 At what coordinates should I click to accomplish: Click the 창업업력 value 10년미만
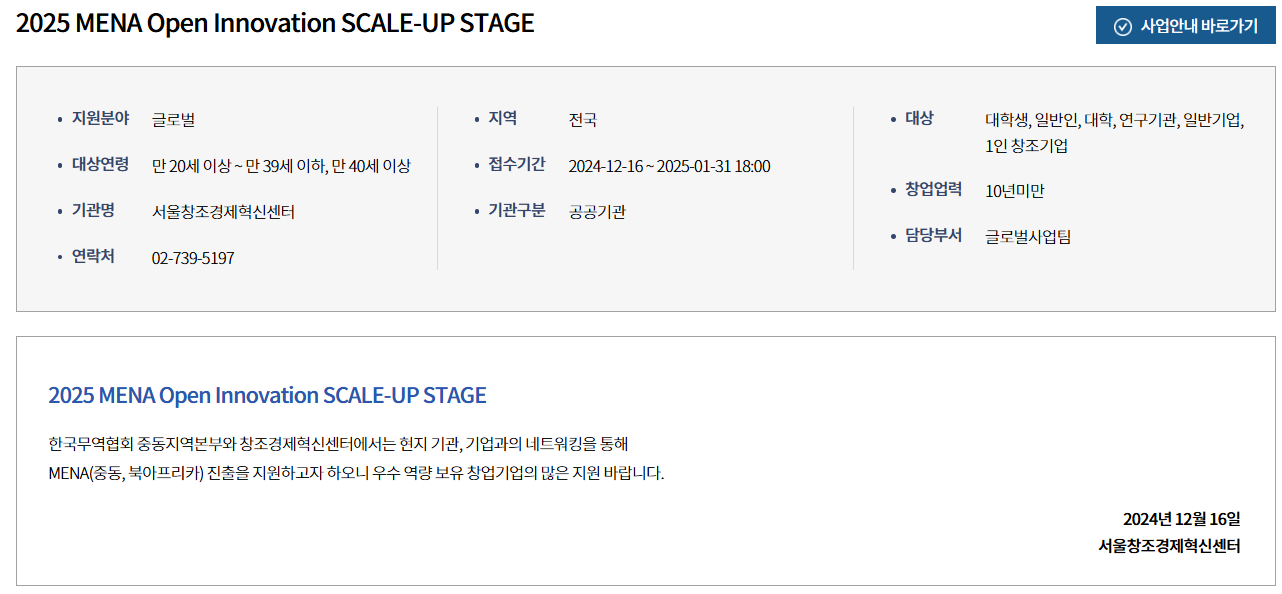click(1015, 191)
